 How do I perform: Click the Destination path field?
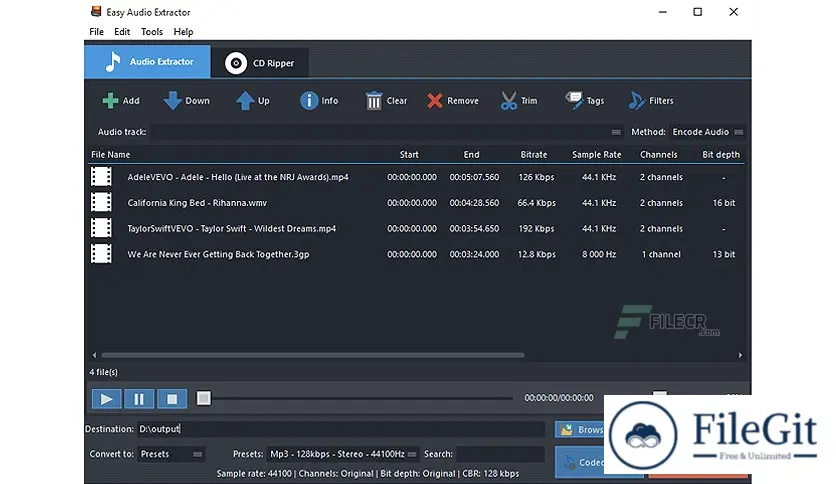pyautogui.click(x=341, y=429)
